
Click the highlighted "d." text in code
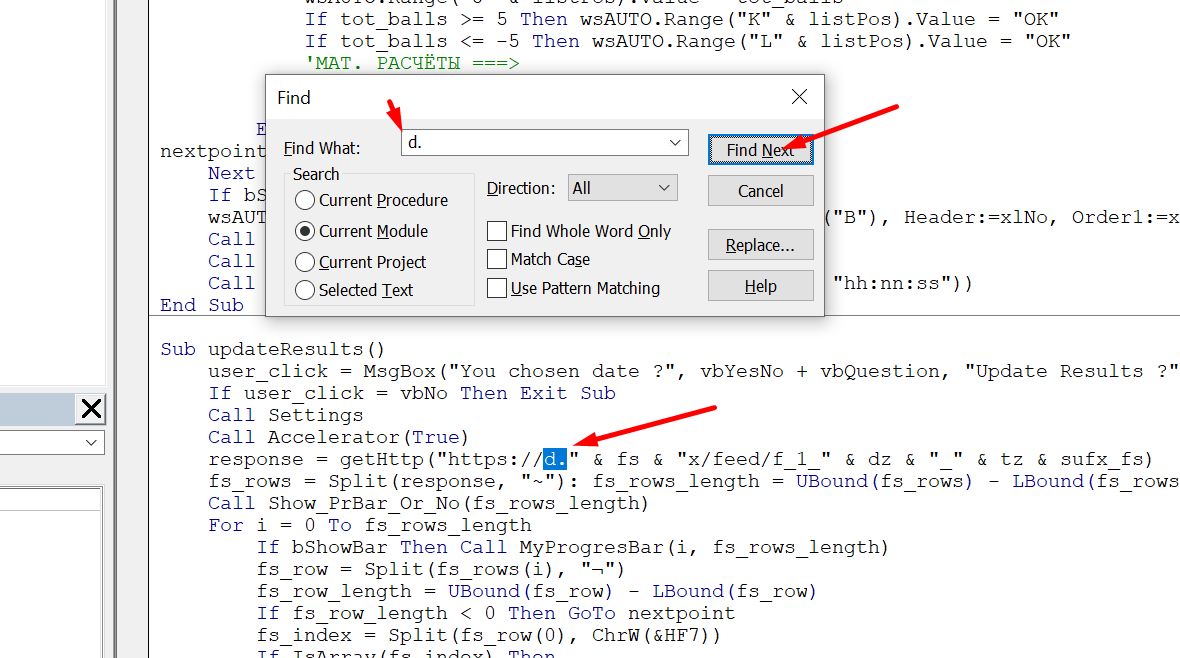(x=555, y=459)
